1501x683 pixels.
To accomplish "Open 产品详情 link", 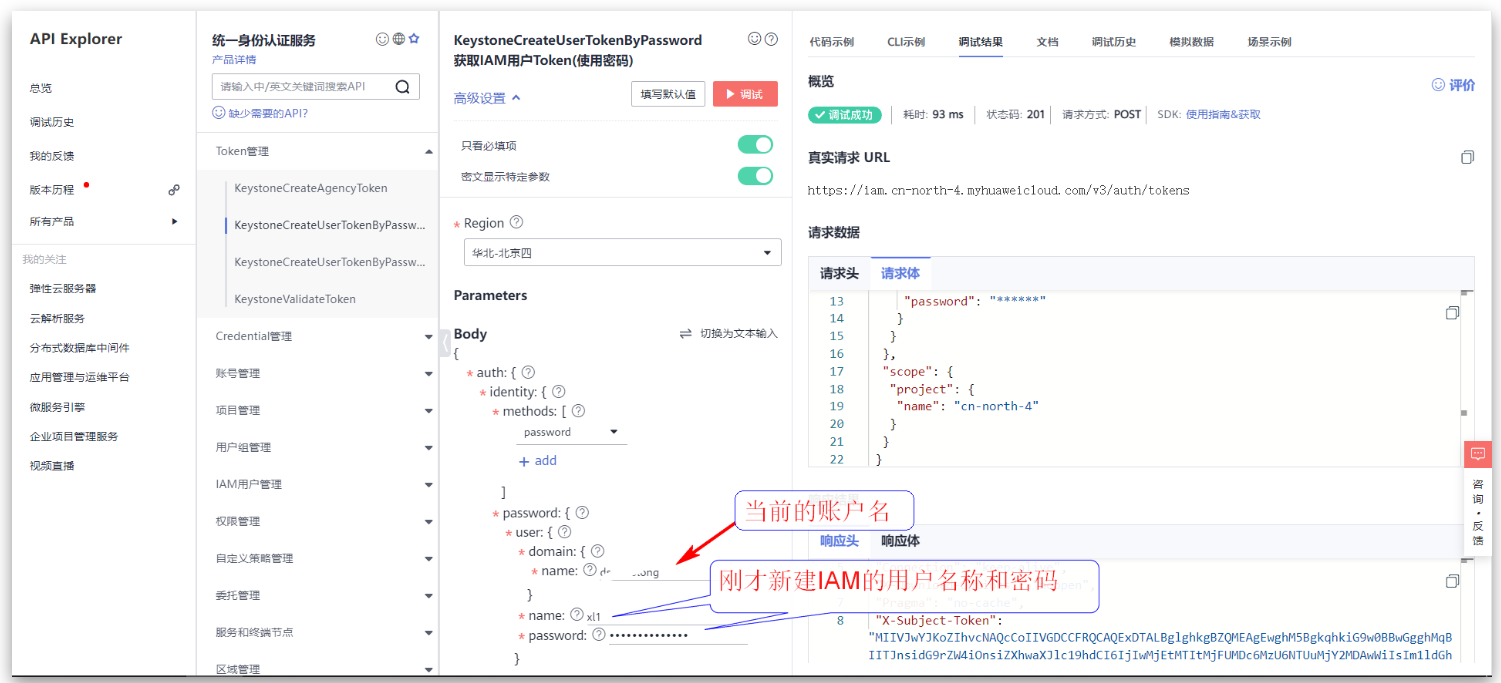I will point(234,60).
